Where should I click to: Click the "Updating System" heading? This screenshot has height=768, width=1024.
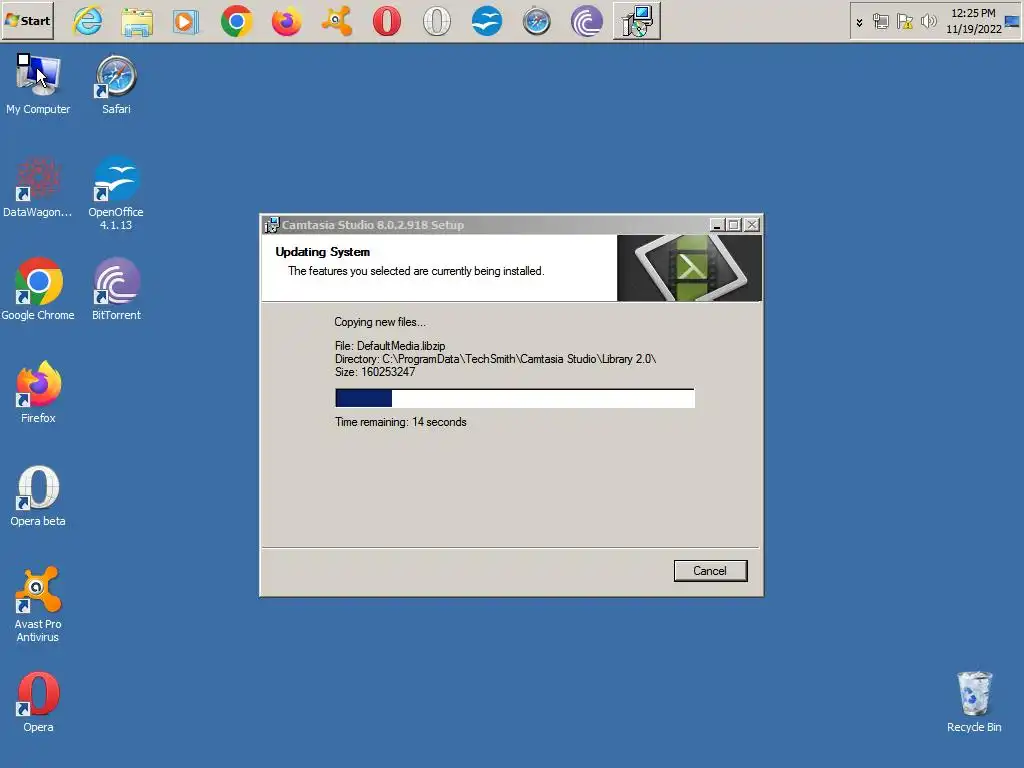point(323,252)
